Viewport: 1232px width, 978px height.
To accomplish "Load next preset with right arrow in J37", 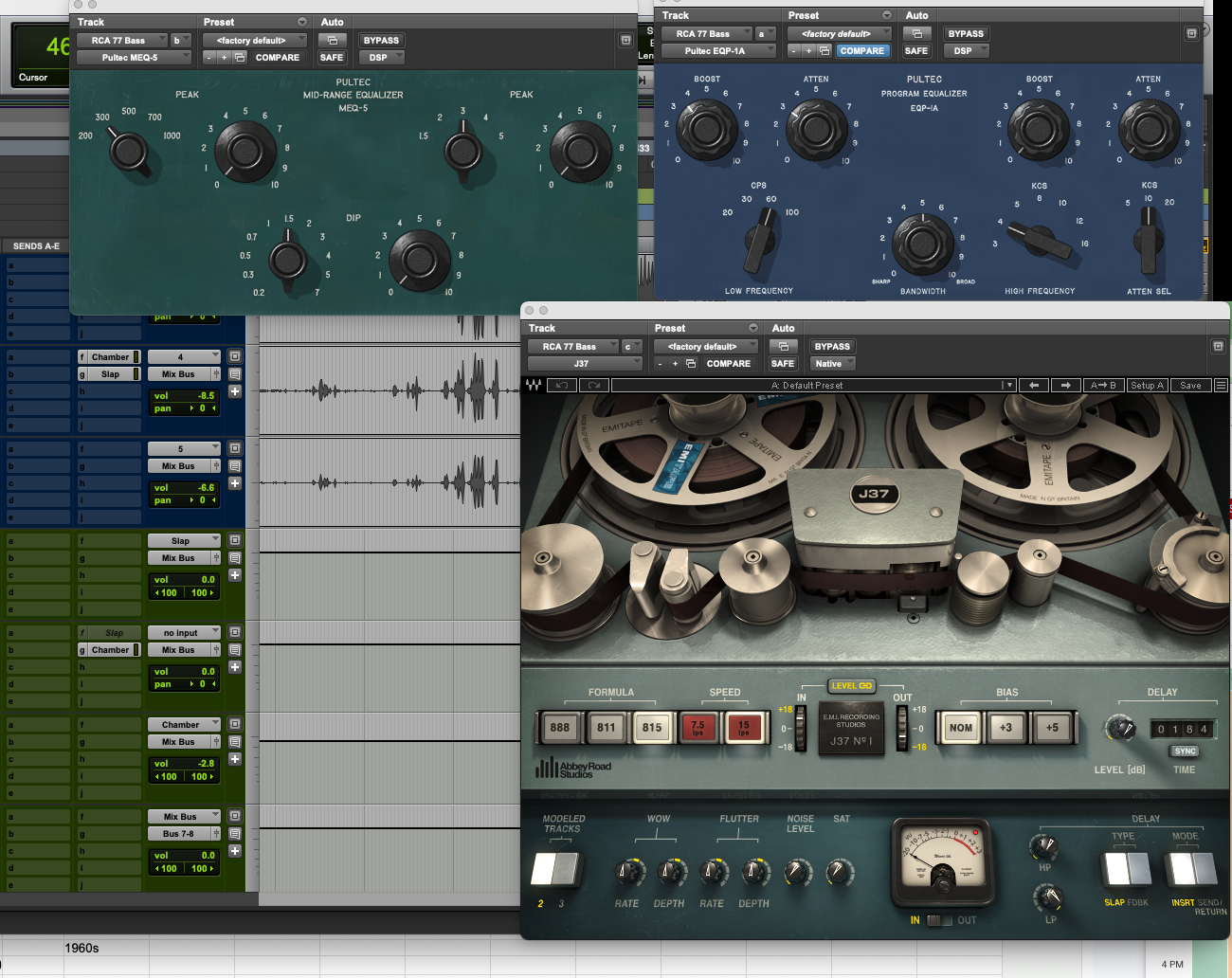I will pos(1066,386).
